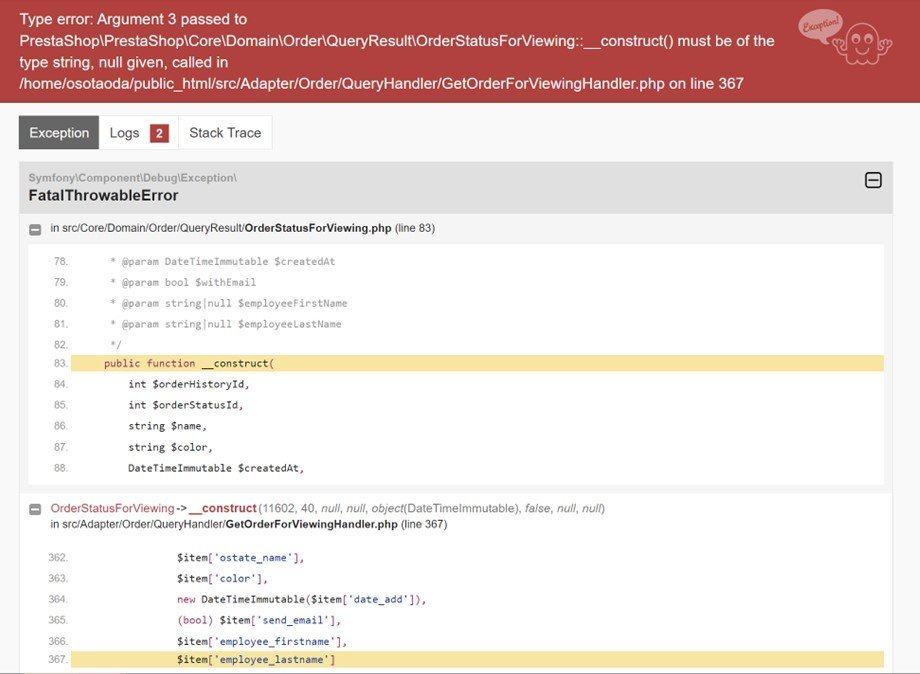Image resolution: width=920 pixels, height=674 pixels.
Task: Open the Stack Trace tab
Action: coord(225,133)
